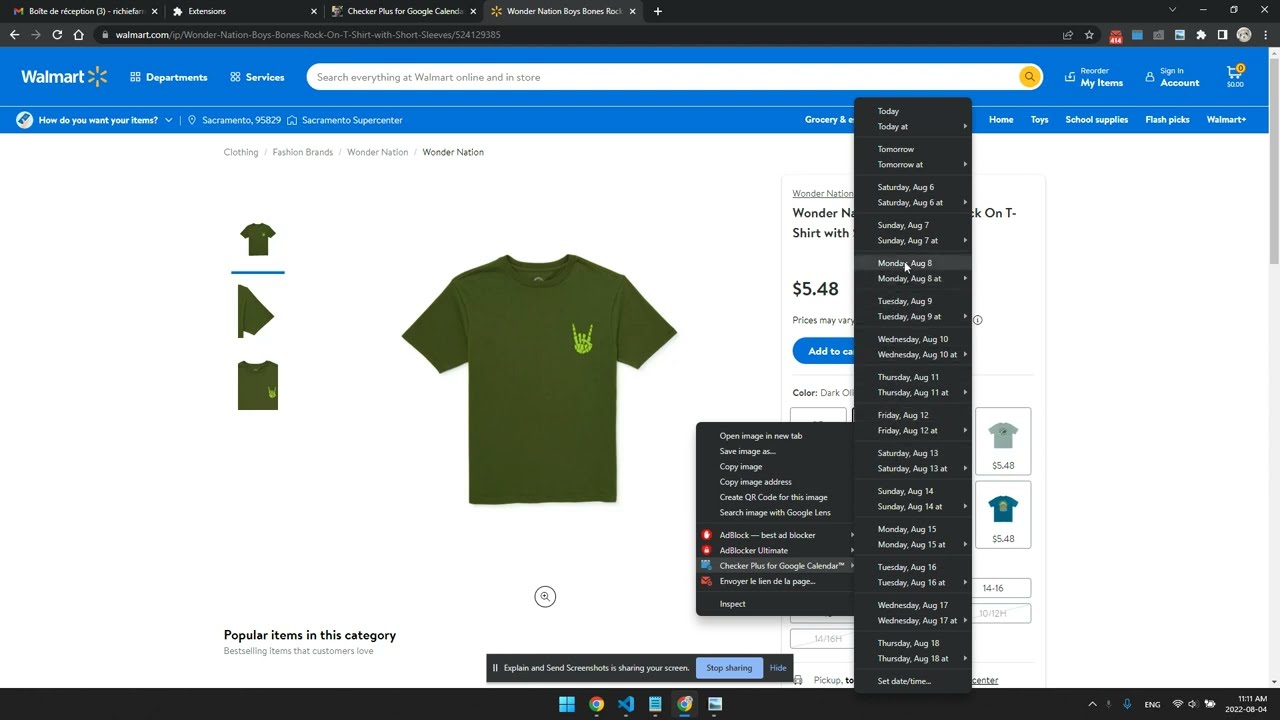This screenshot has width=1280, height=720.
Task: Click the Extensions puzzle-piece icon
Action: tap(1200, 34)
